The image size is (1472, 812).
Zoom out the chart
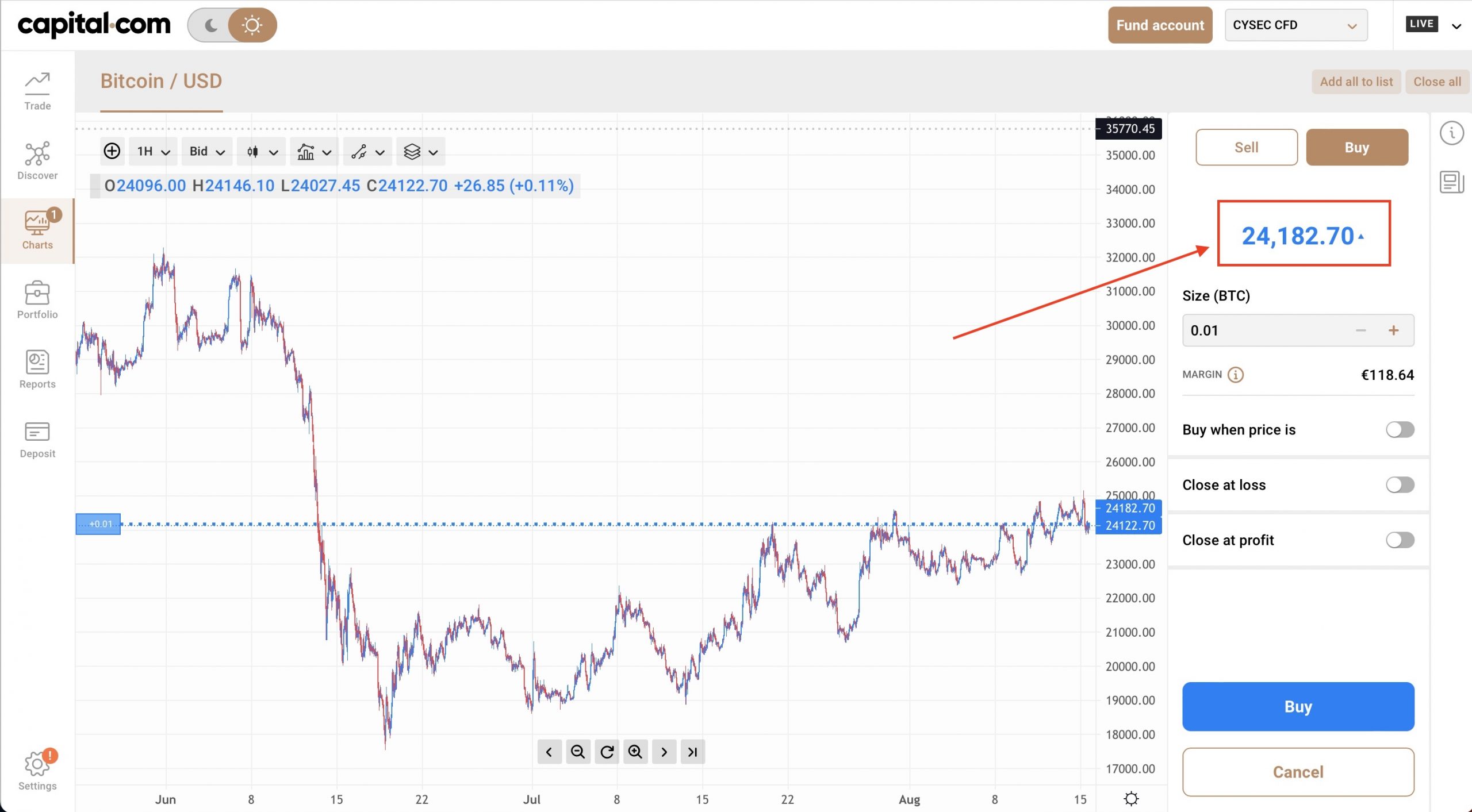point(578,752)
